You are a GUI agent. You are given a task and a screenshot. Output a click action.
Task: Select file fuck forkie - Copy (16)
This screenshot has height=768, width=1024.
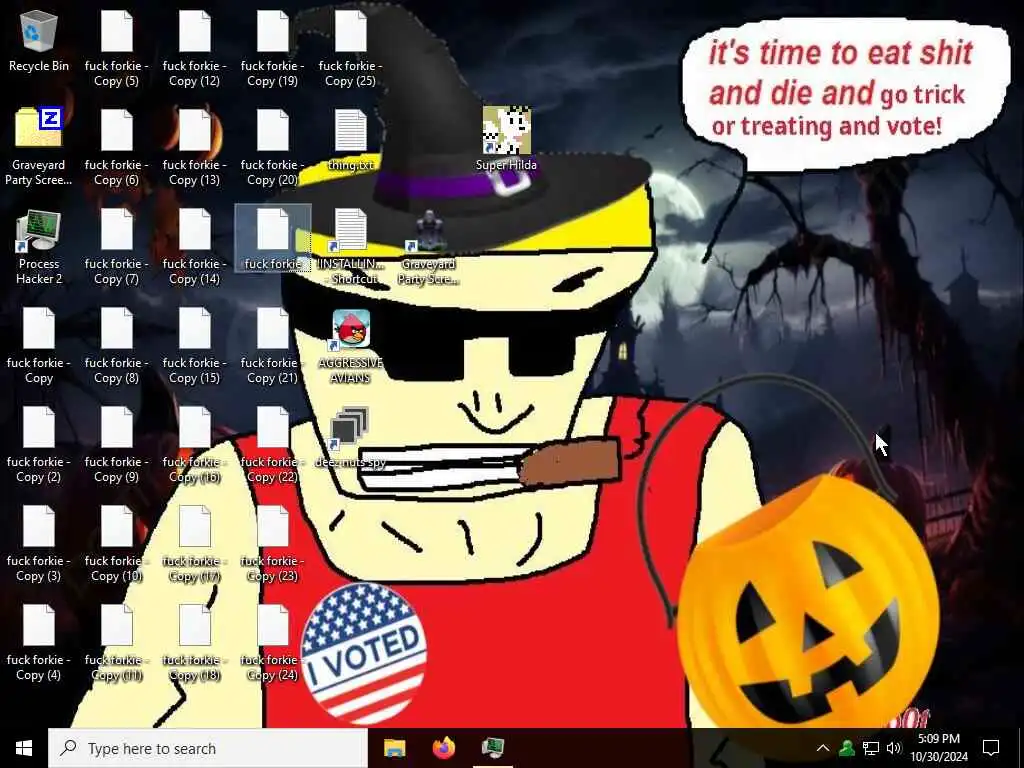click(x=195, y=445)
